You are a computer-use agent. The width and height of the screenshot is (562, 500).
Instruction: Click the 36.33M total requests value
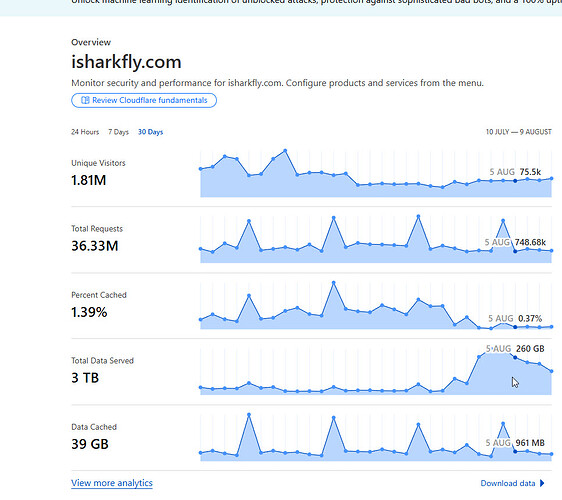(95, 246)
